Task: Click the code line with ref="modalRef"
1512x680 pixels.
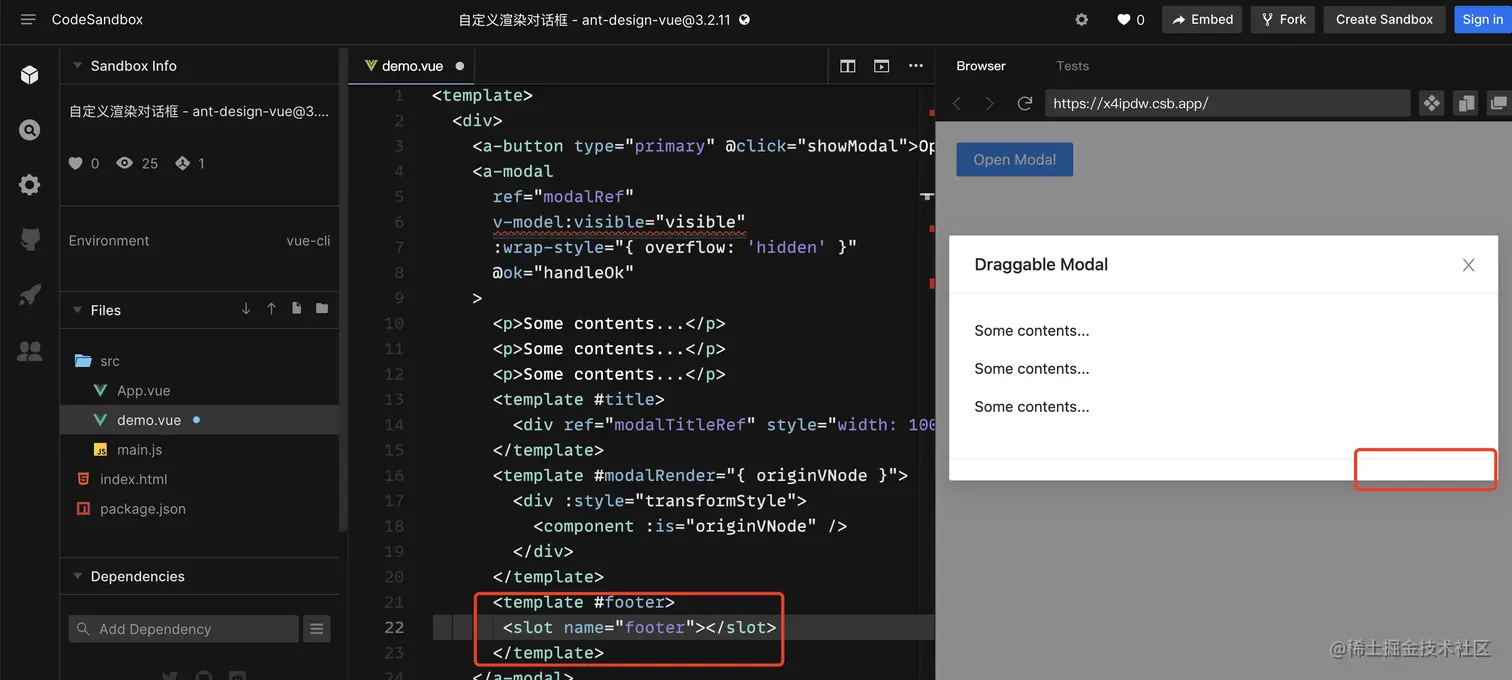Action: (563, 197)
